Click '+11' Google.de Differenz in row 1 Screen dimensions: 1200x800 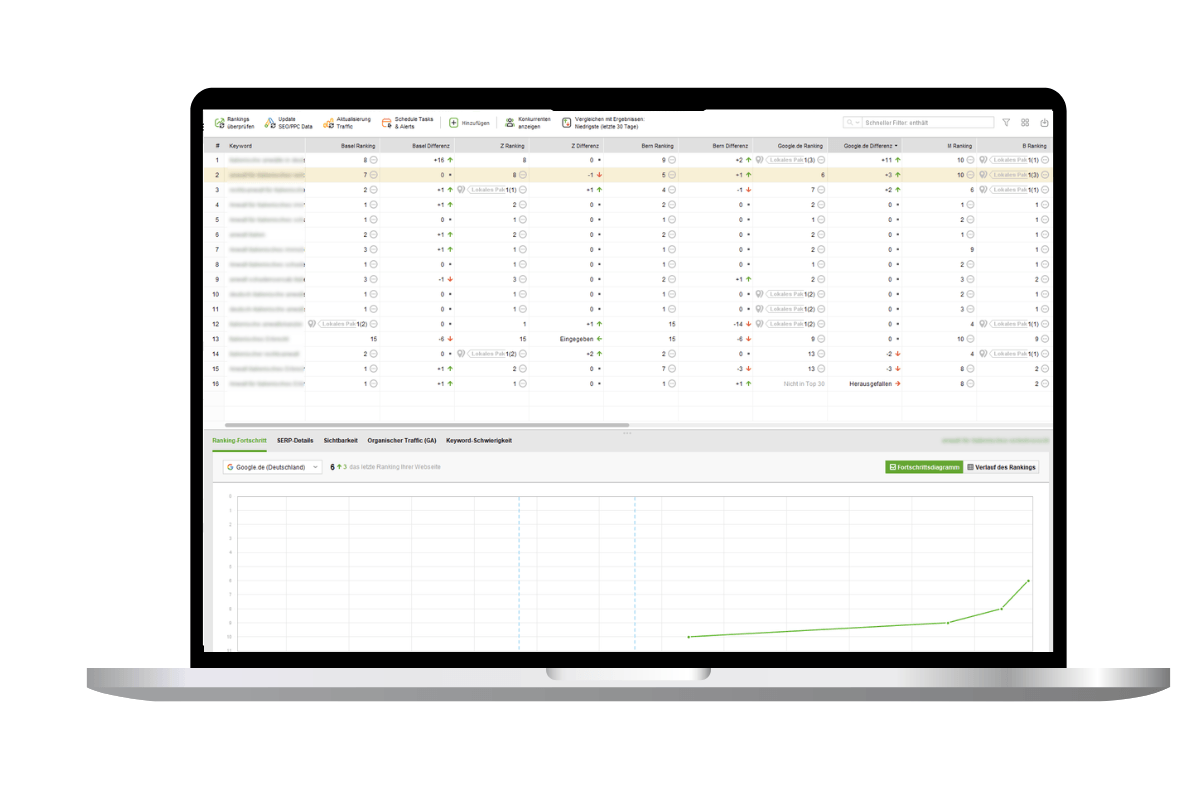(886, 159)
